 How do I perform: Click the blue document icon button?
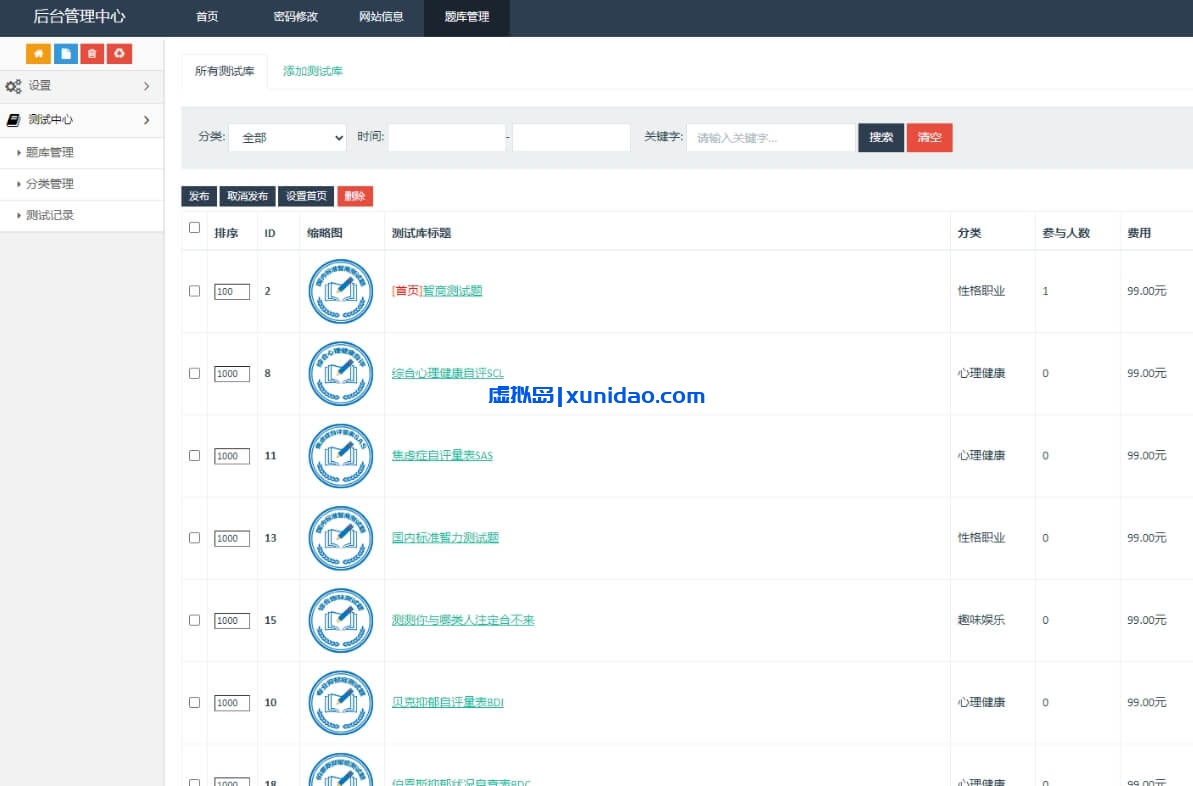(x=65, y=54)
